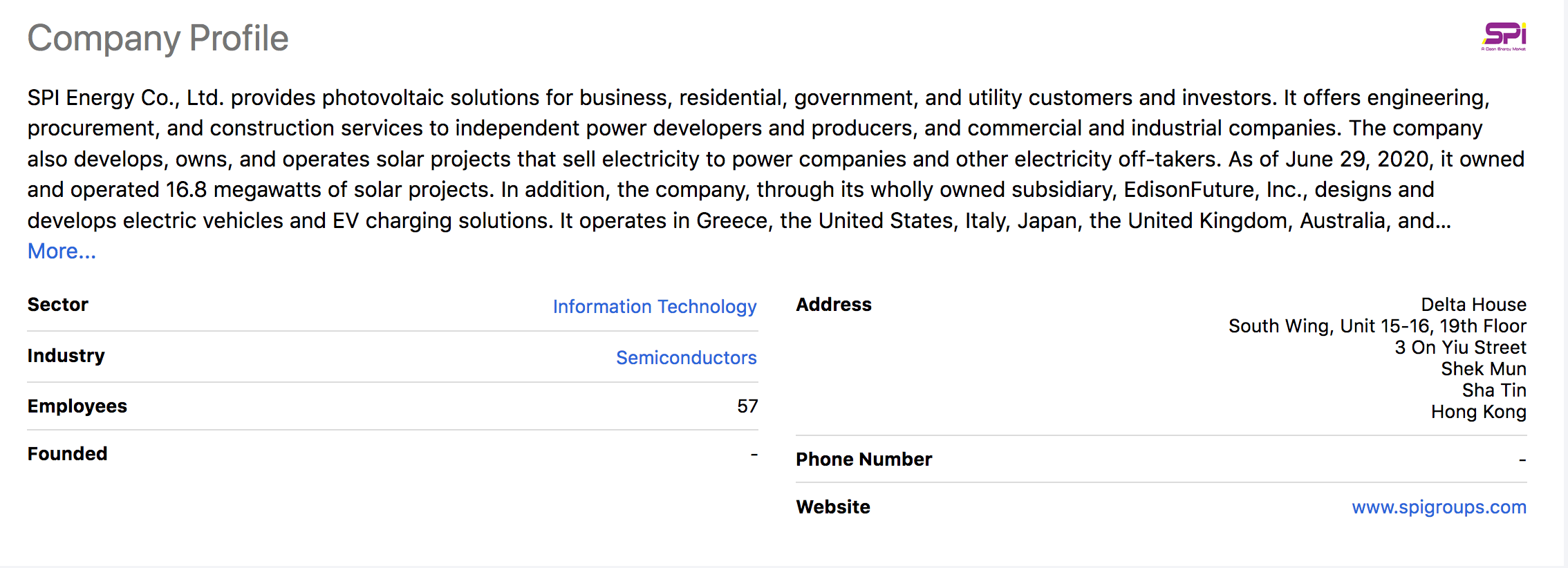Viewport: 1568px width, 568px height.
Task: Click the 3 On Yiu Street line
Action: (1460, 348)
